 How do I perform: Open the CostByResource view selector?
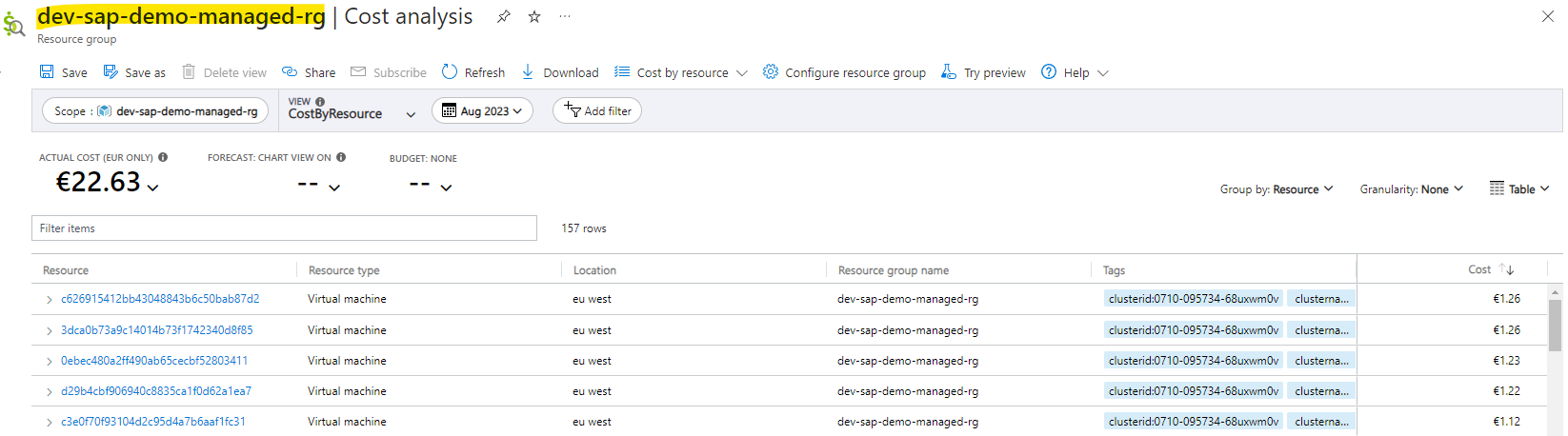click(x=352, y=113)
